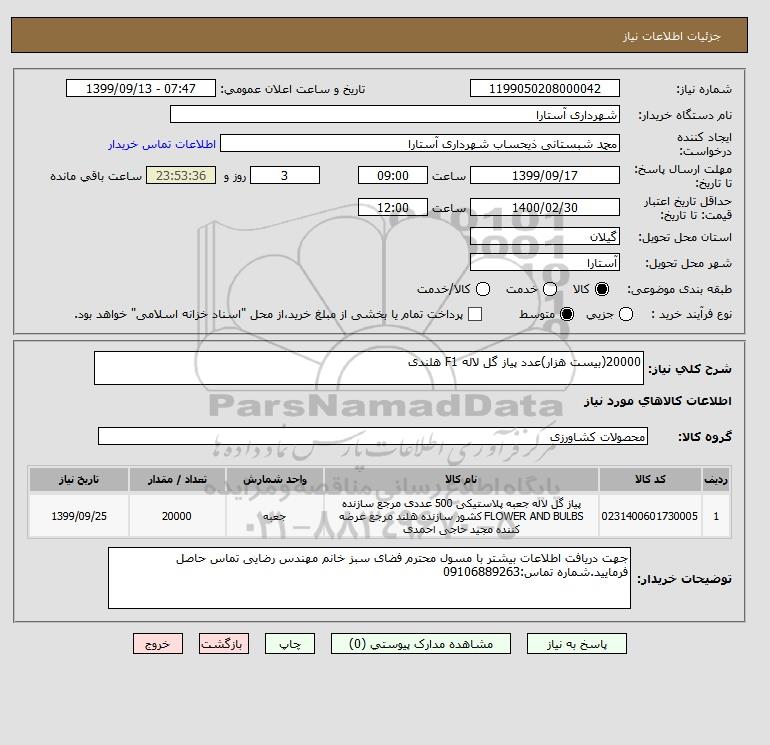Click the پاسخ به نیاز button
This screenshot has width=770, height=745.
click(577, 643)
